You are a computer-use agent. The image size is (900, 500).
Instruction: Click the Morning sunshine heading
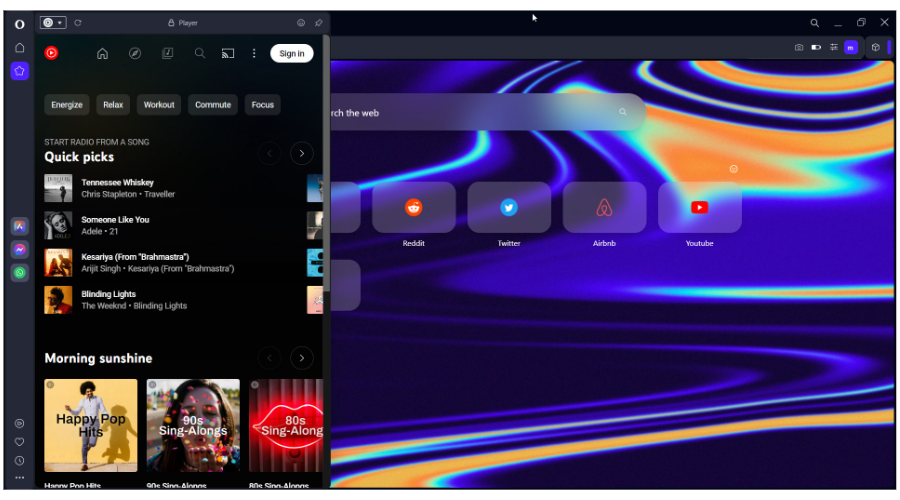[x=98, y=358]
